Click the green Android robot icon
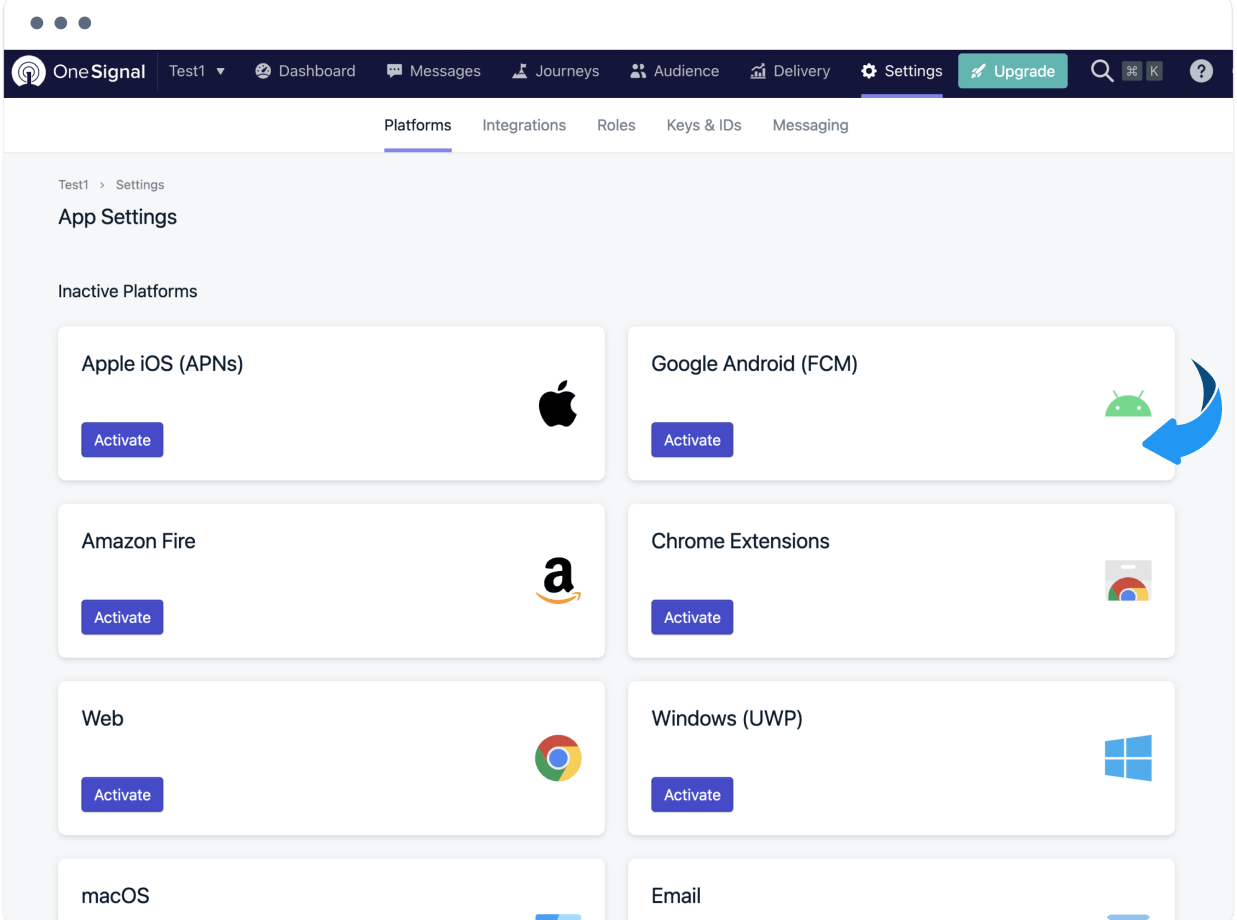 pos(1128,404)
